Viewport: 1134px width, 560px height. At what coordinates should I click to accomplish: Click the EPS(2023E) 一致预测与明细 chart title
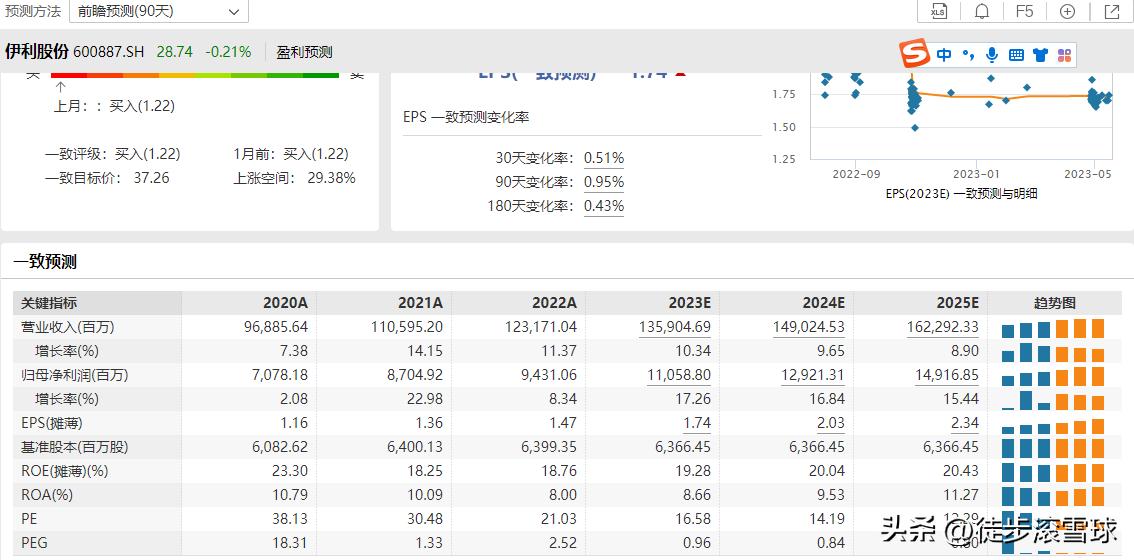pos(961,194)
